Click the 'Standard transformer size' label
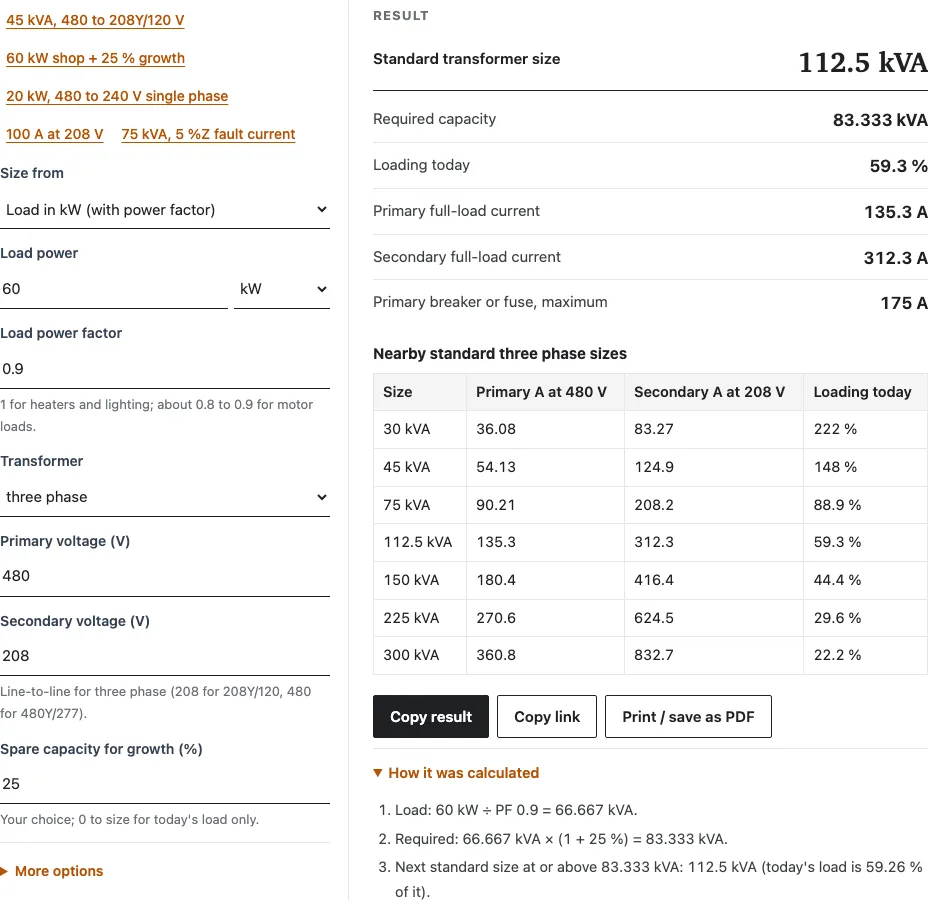 [x=466, y=59]
